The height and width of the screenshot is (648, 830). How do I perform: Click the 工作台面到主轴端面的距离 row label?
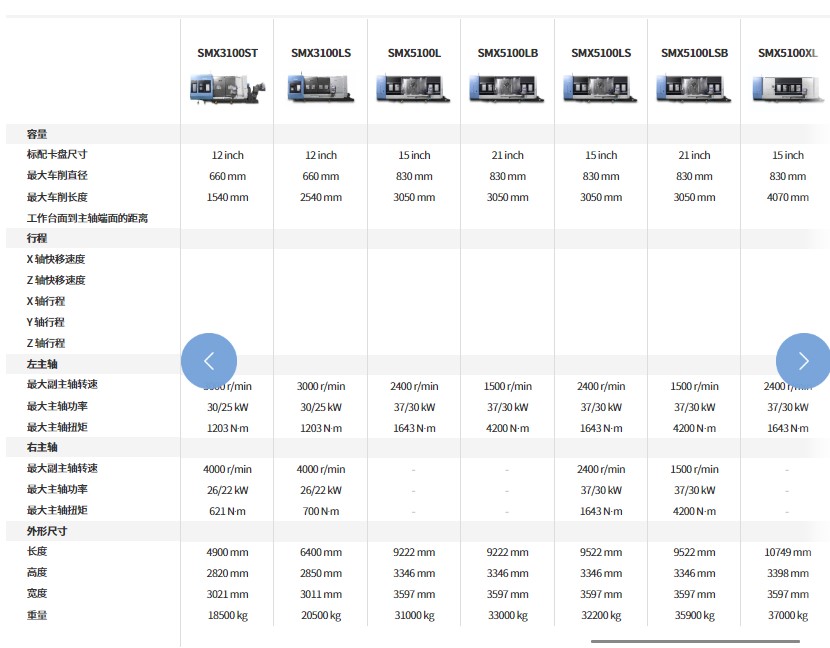[x=87, y=218]
